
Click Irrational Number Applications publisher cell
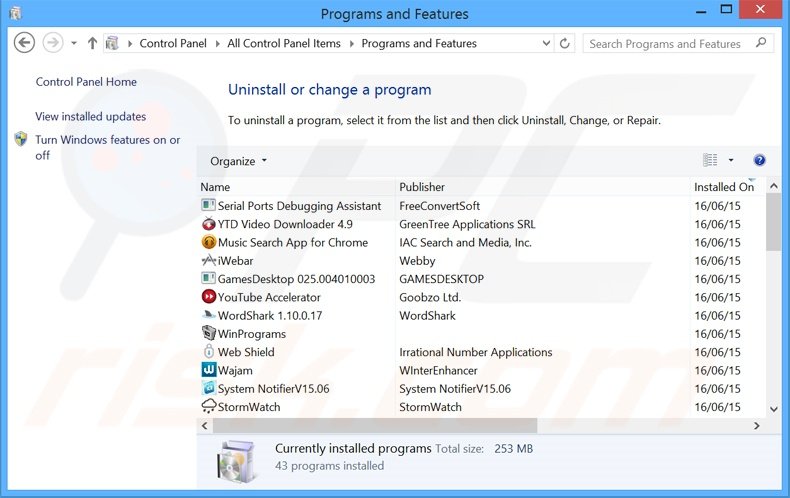click(476, 352)
